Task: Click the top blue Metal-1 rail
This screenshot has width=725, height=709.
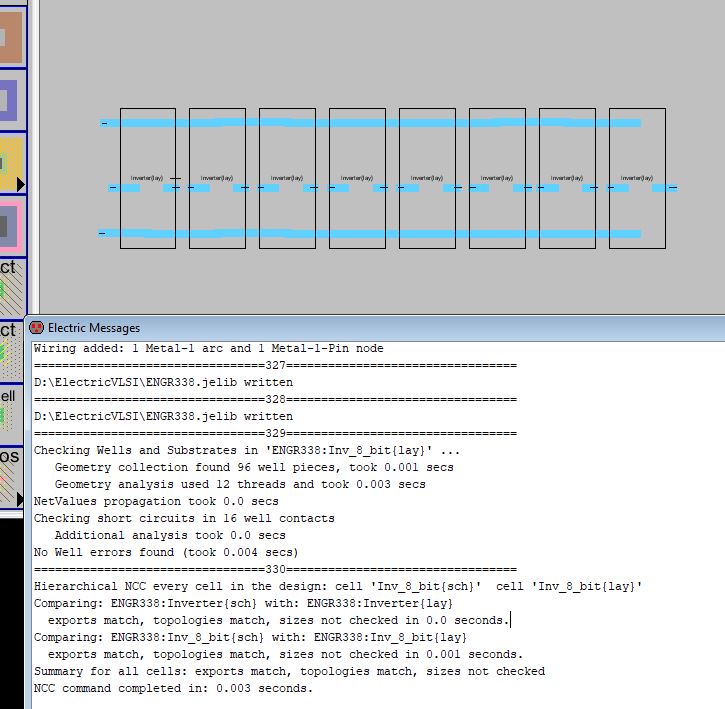Action: (x=370, y=123)
